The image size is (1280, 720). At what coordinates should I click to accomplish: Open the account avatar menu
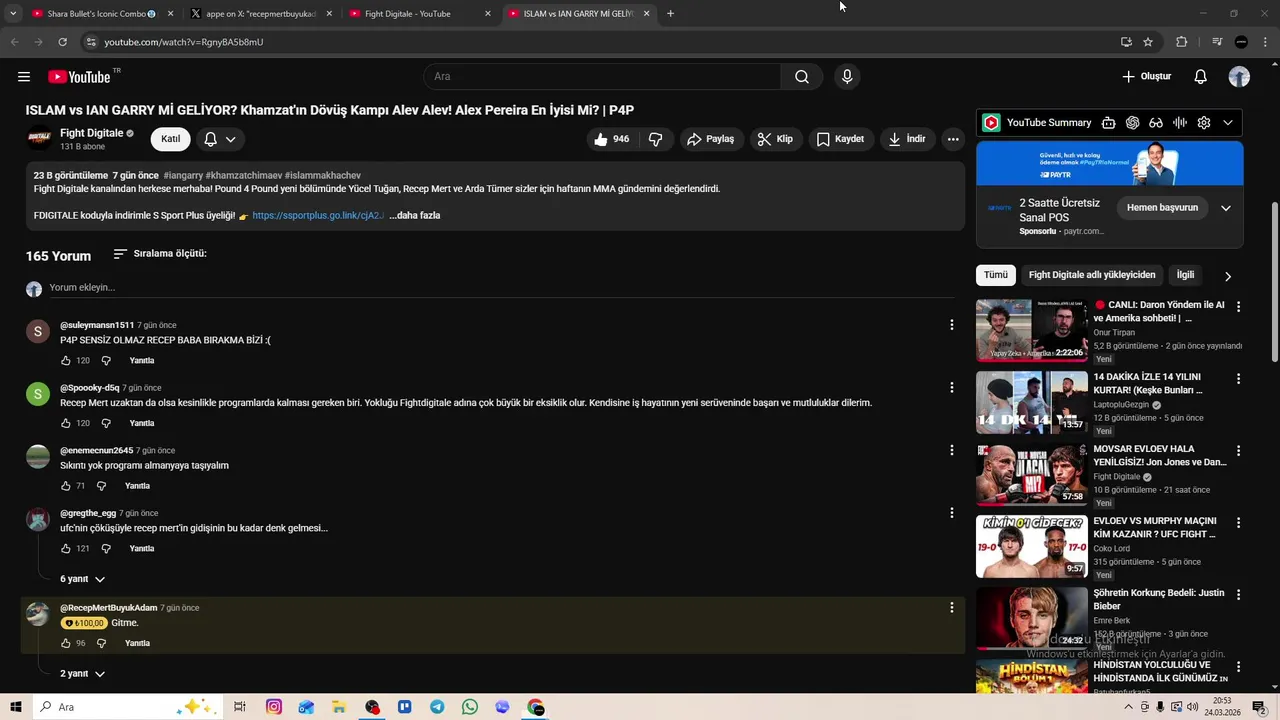point(1239,77)
